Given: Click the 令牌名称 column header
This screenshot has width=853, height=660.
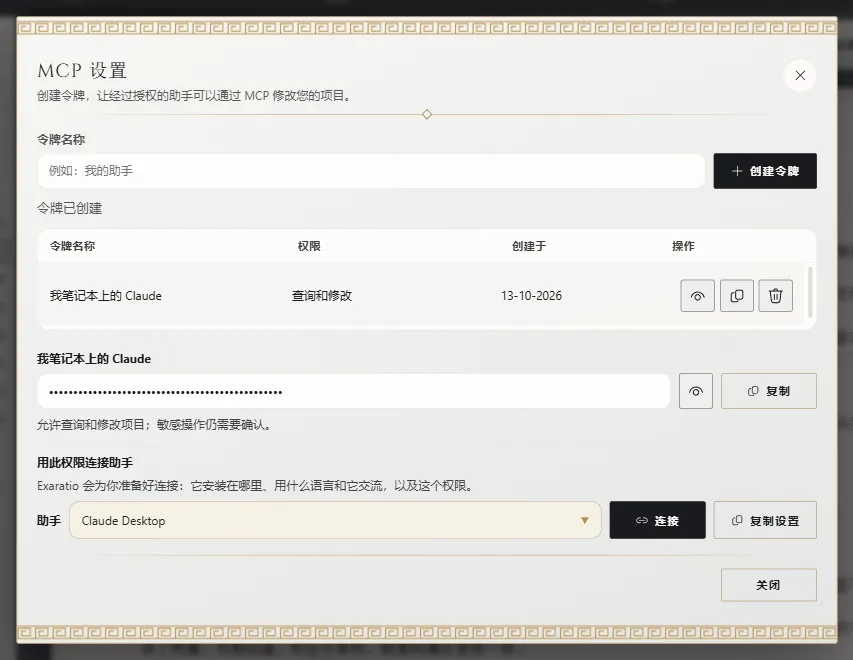Looking at the screenshot, I should [72, 246].
